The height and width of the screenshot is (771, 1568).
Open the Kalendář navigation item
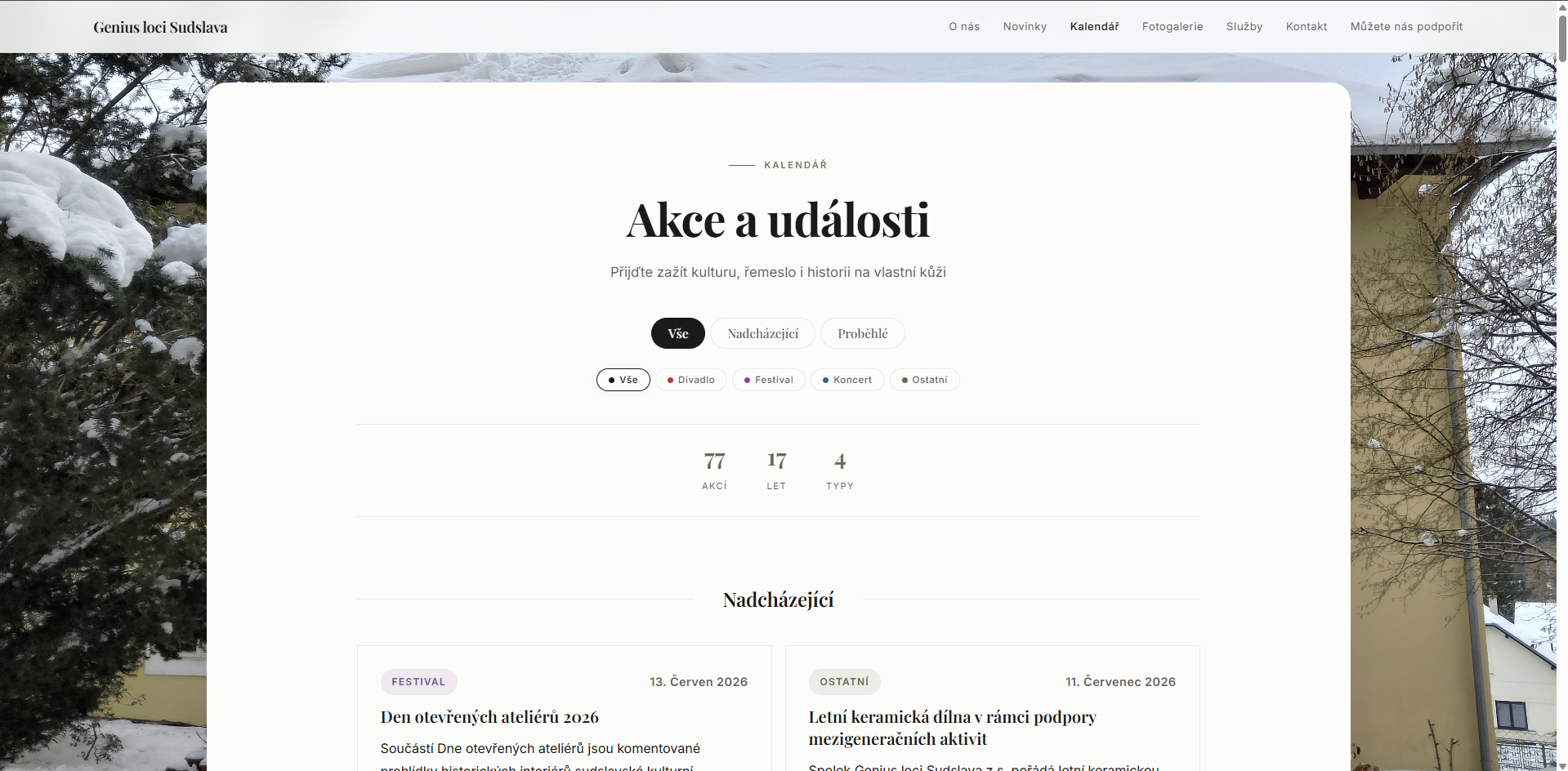point(1094,26)
